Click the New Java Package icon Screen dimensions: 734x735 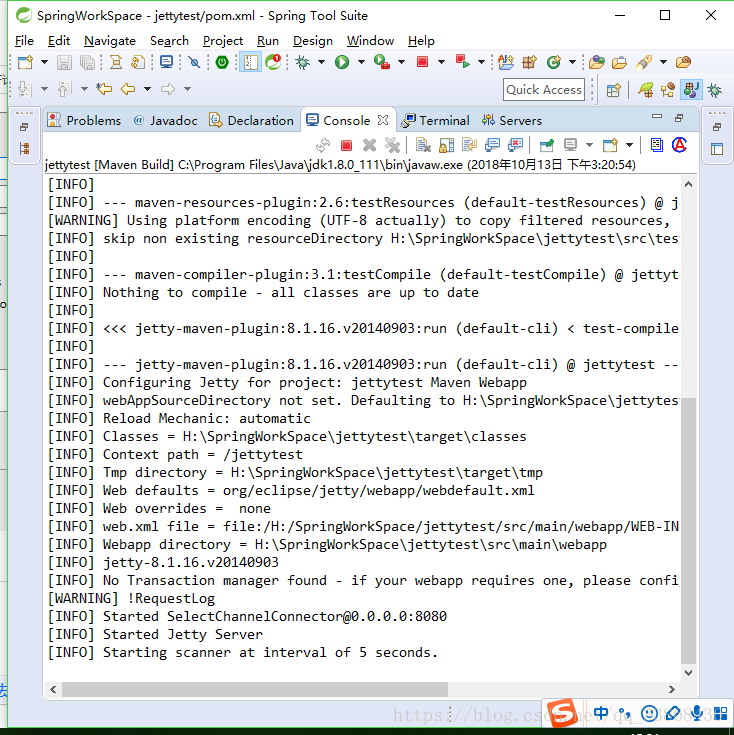[529, 62]
